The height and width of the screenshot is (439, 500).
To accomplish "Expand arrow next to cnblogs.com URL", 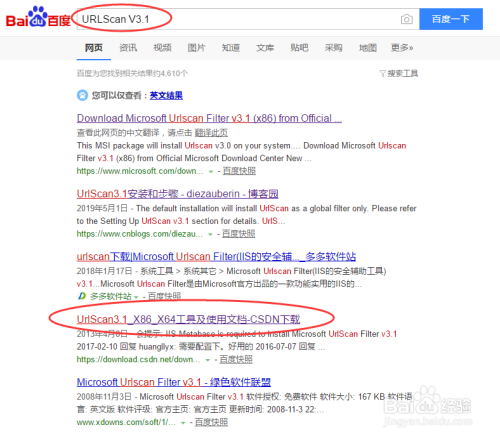I will click(x=210, y=234).
